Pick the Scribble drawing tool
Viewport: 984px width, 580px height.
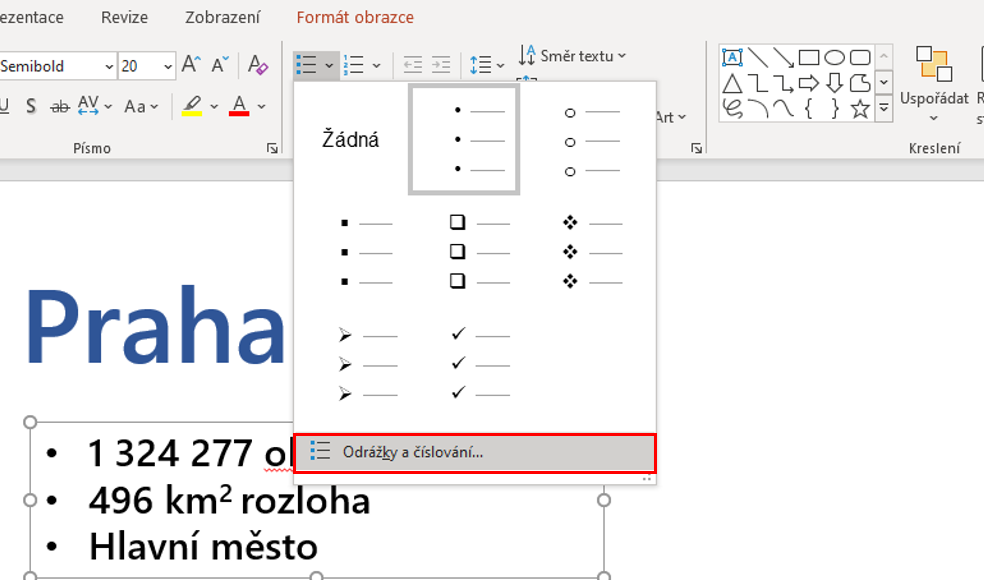point(733,108)
